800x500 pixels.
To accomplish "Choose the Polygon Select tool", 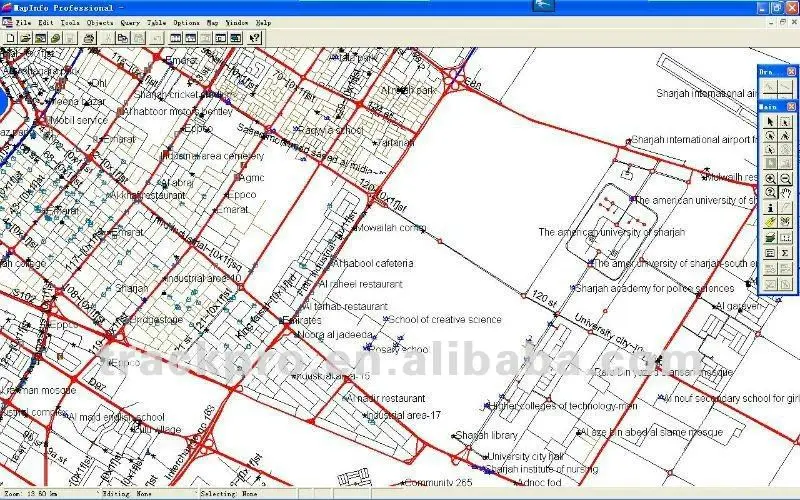I will pos(785,136).
